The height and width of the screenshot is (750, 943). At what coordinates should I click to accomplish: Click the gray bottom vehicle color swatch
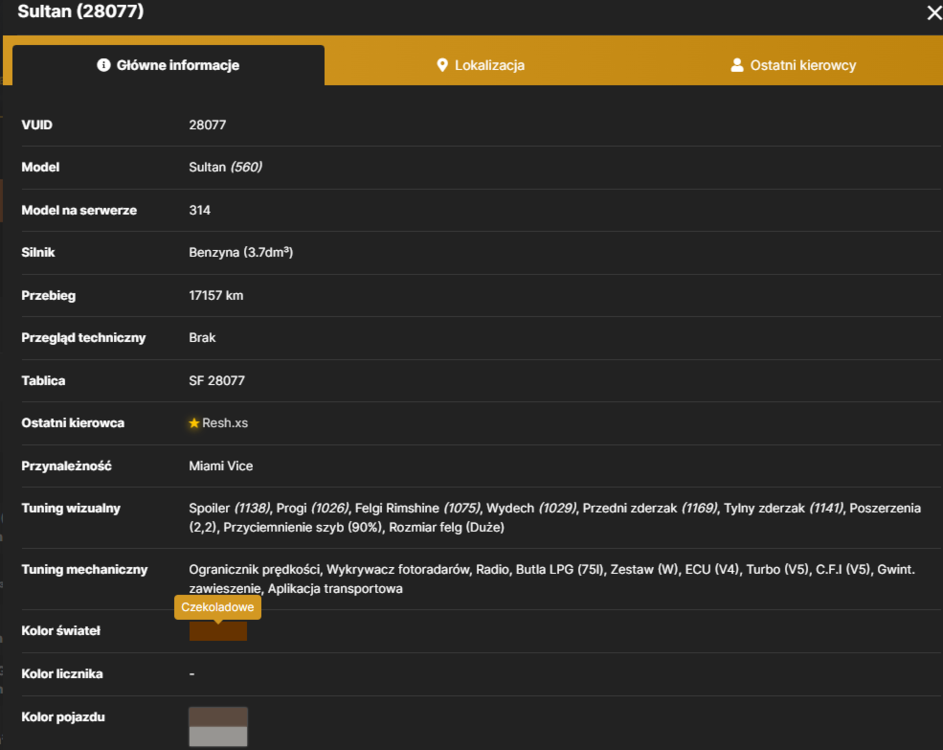(x=218, y=737)
